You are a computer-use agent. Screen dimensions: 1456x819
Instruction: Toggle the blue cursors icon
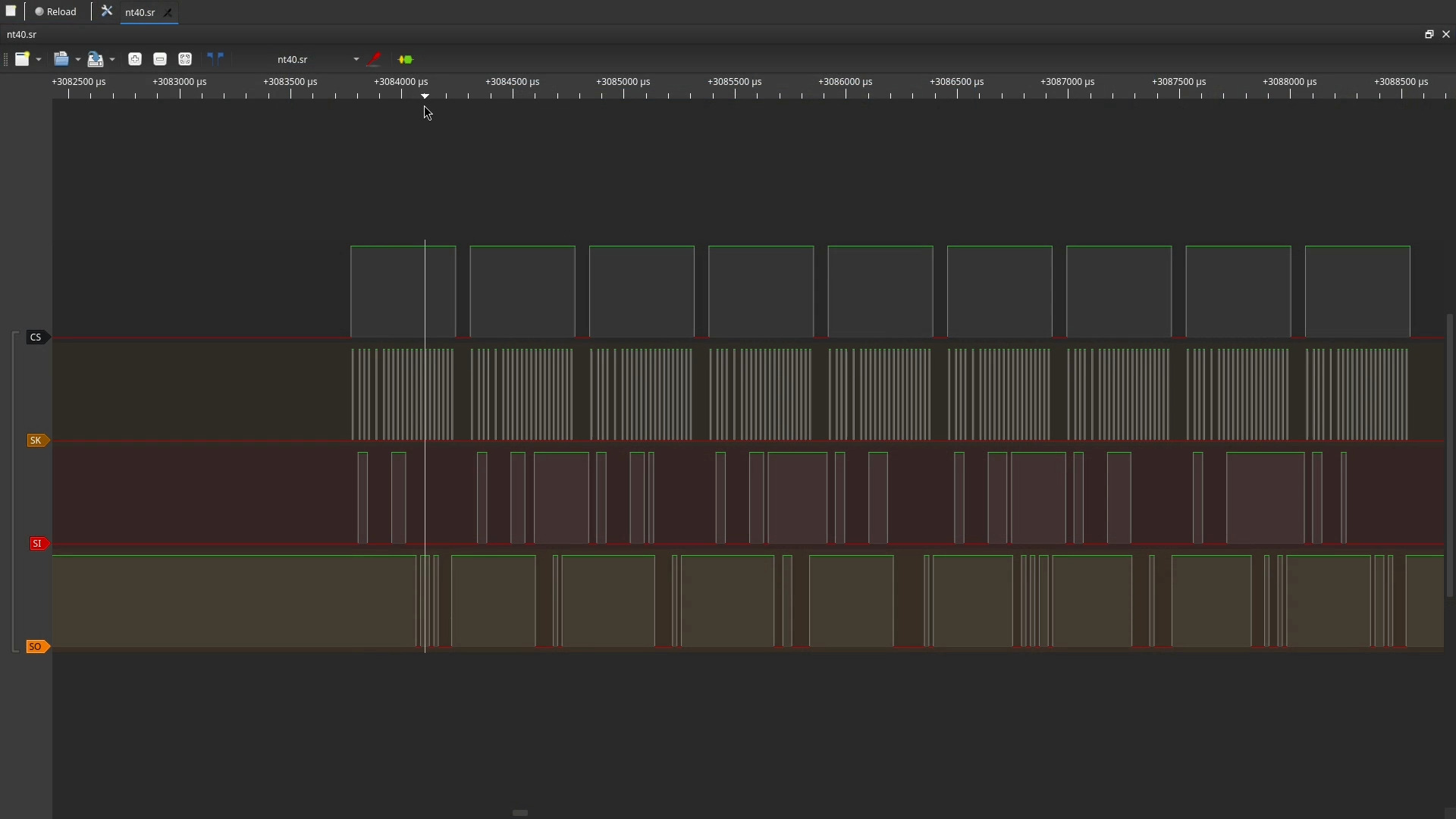click(215, 58)
